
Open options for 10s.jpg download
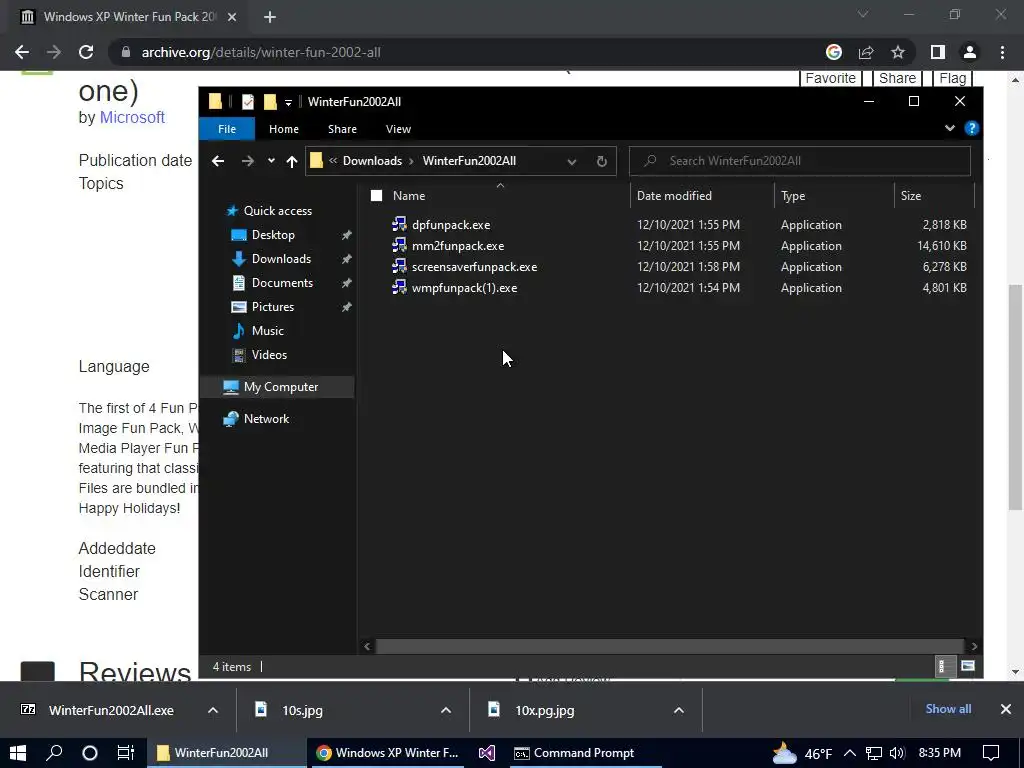click(446, 710)
